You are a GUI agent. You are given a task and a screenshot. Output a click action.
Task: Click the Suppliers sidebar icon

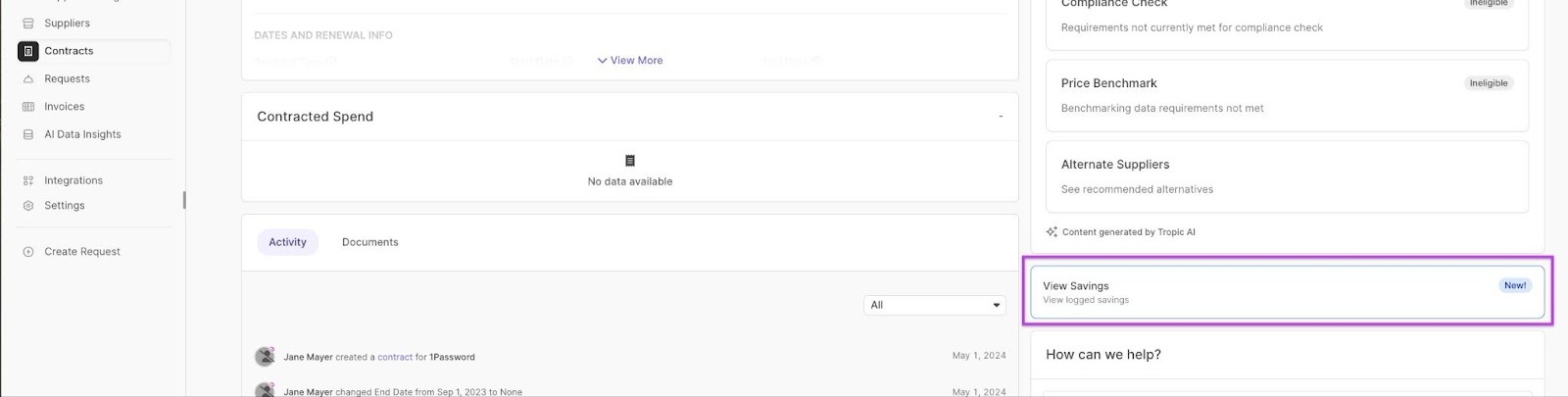point(28,24)
